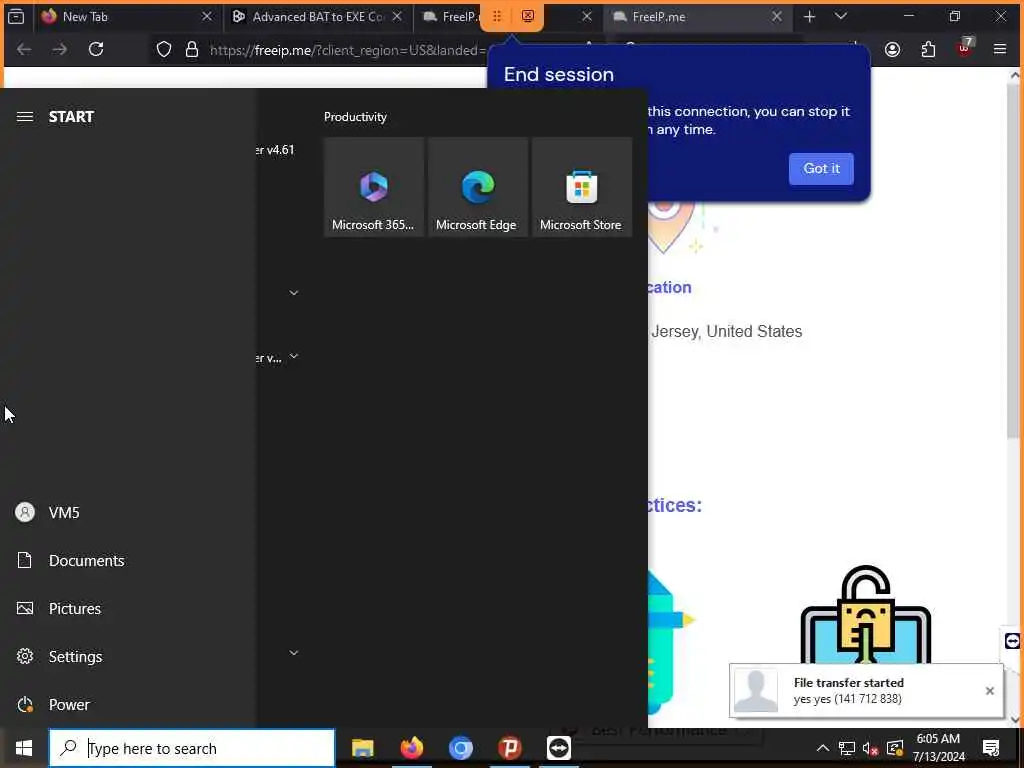1024x768 pixels.
Task: Click the Windows Start button
Action: tap(24, 748)
